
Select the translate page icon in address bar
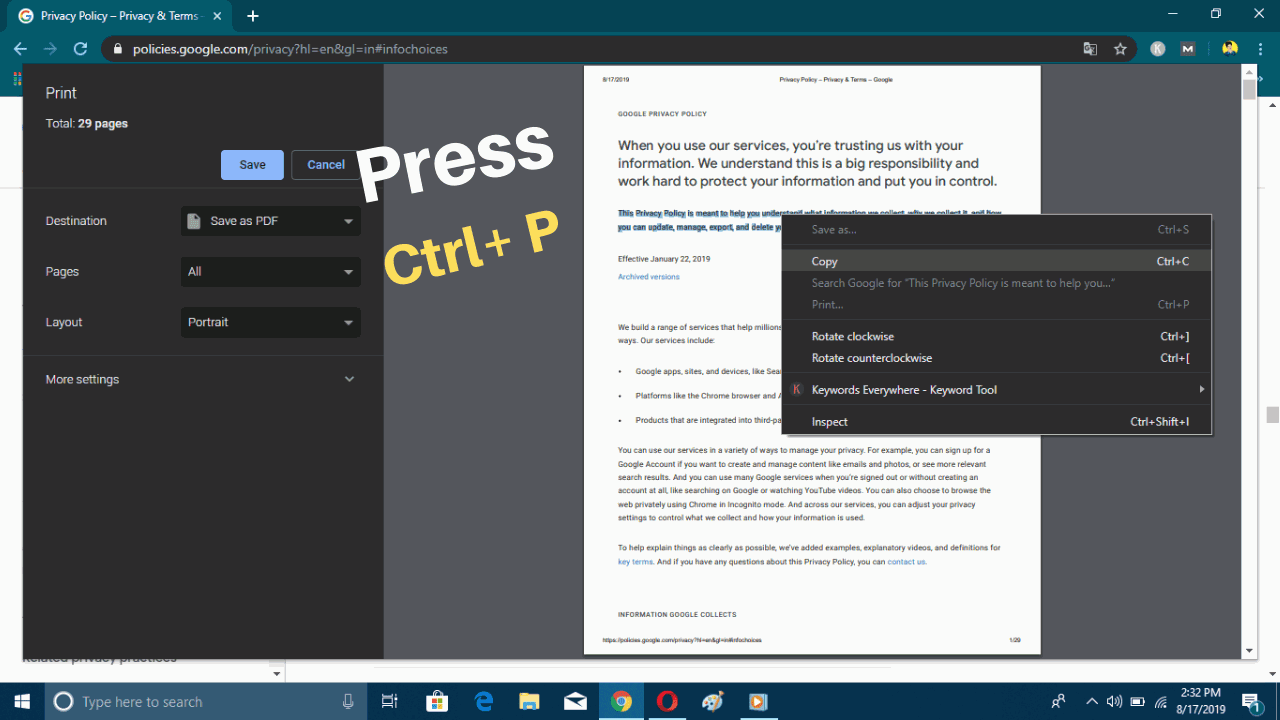click(1089, 48)
